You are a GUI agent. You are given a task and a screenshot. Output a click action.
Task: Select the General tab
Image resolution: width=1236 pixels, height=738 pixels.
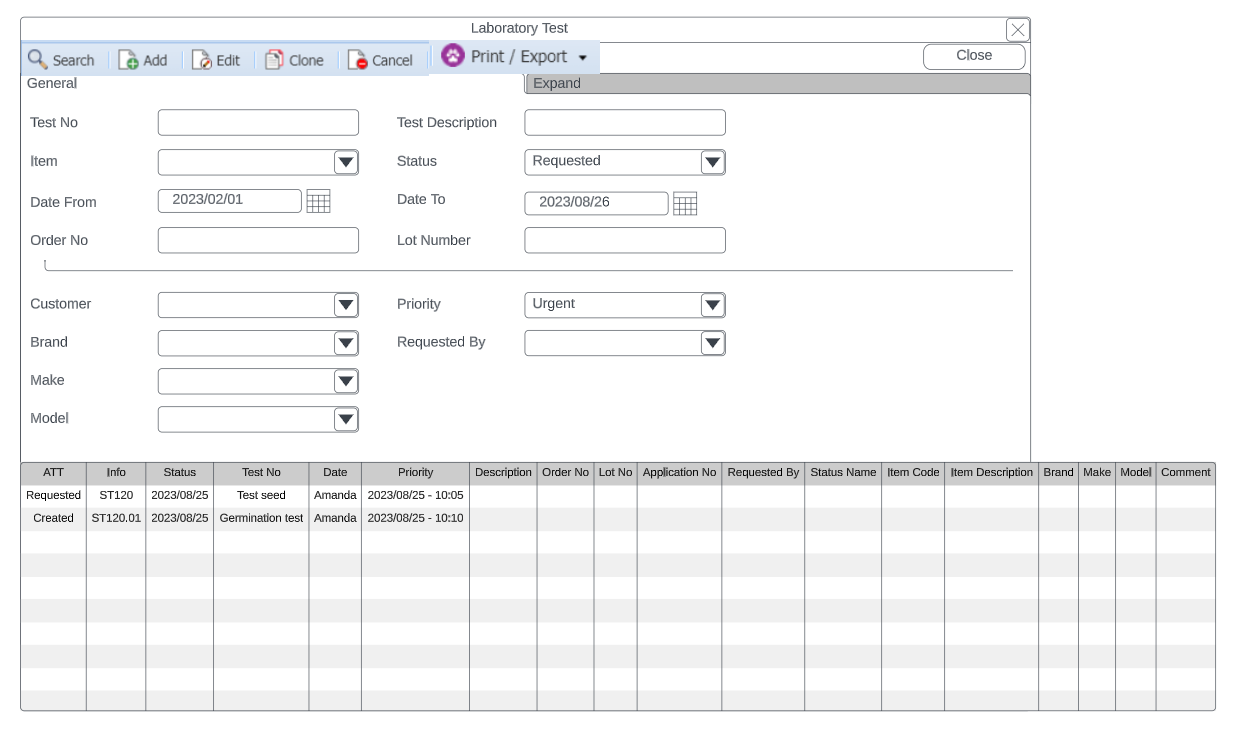click(52, 84)
